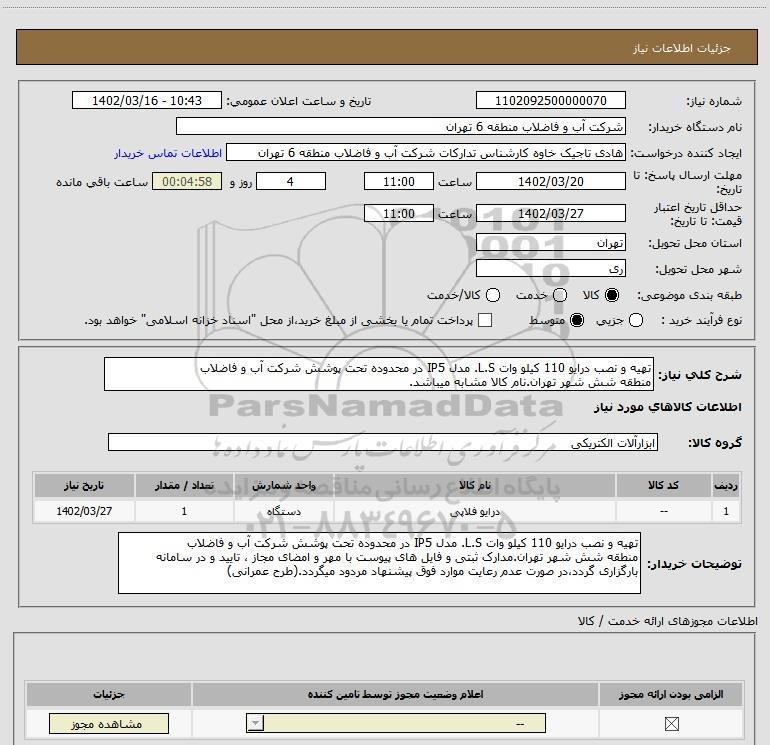Click buyer notes text area

[379, 563]
